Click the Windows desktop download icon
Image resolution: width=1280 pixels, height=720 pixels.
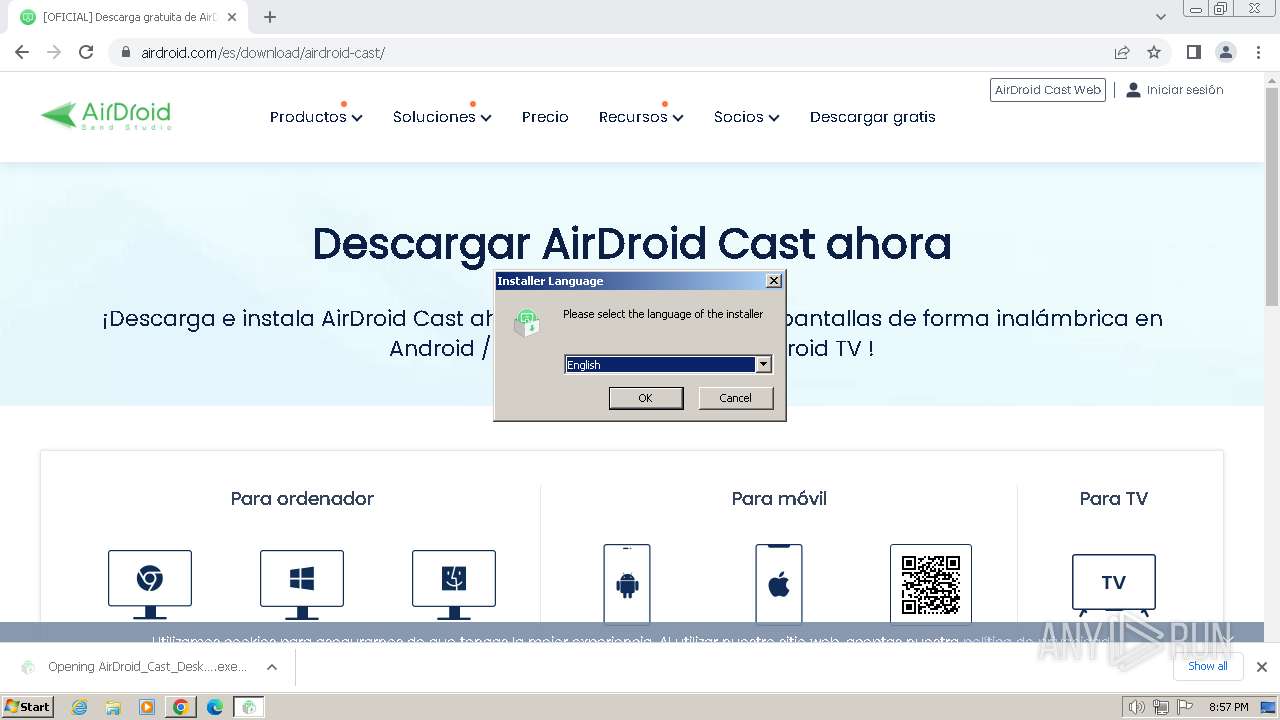tap(302, 584)
